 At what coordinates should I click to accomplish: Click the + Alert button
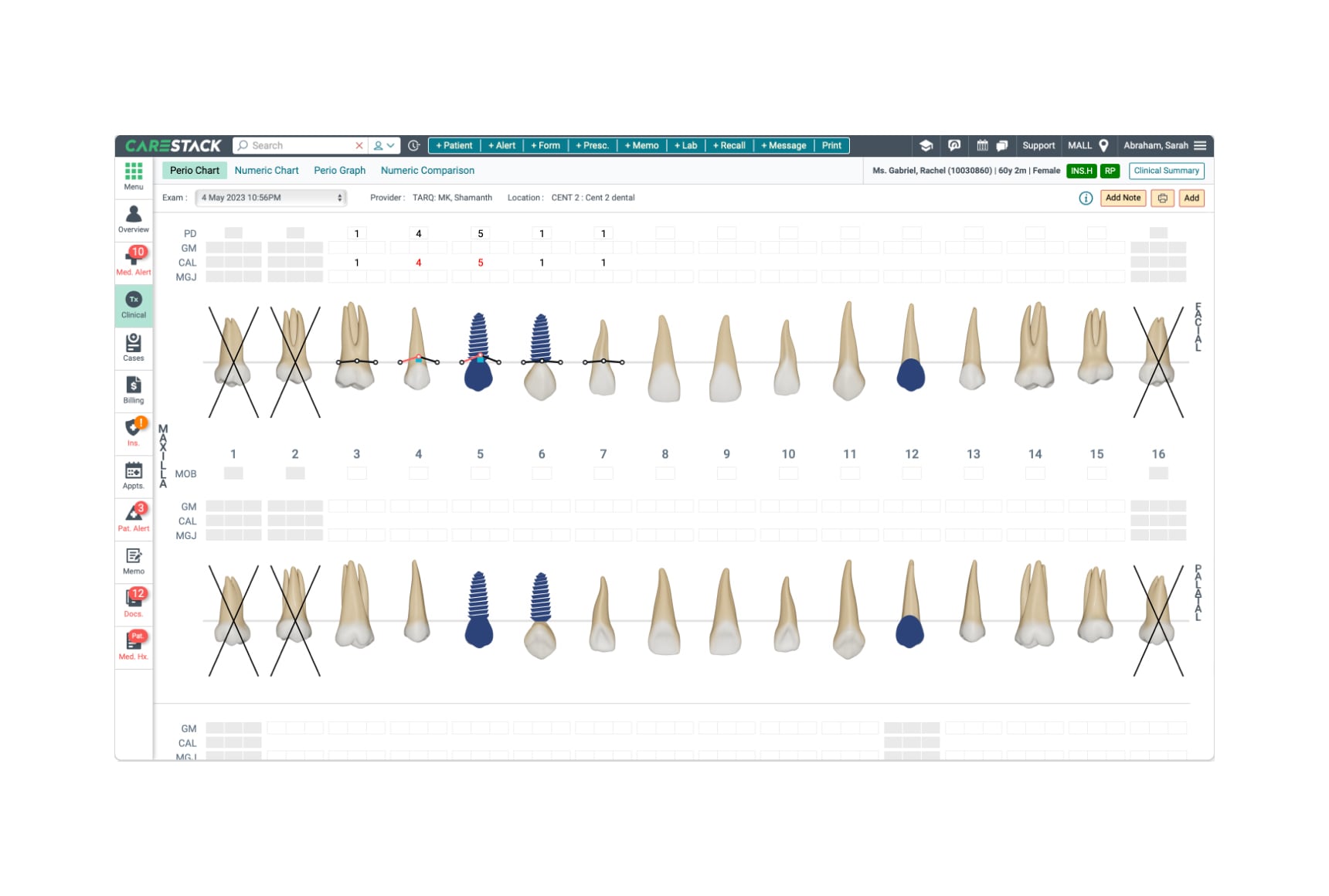pos(501,145)
